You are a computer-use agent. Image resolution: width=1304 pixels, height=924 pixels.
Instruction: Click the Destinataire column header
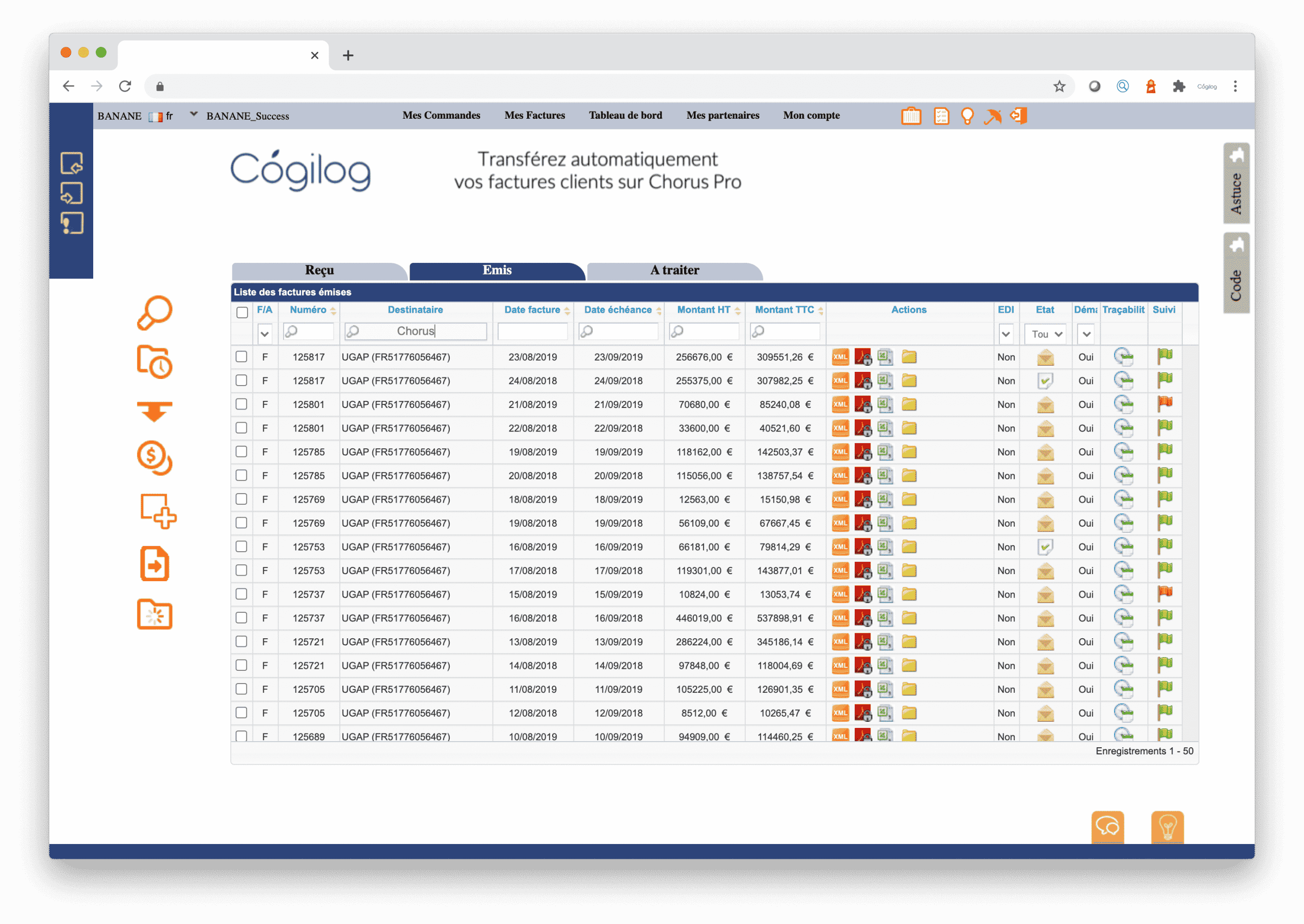415,310
